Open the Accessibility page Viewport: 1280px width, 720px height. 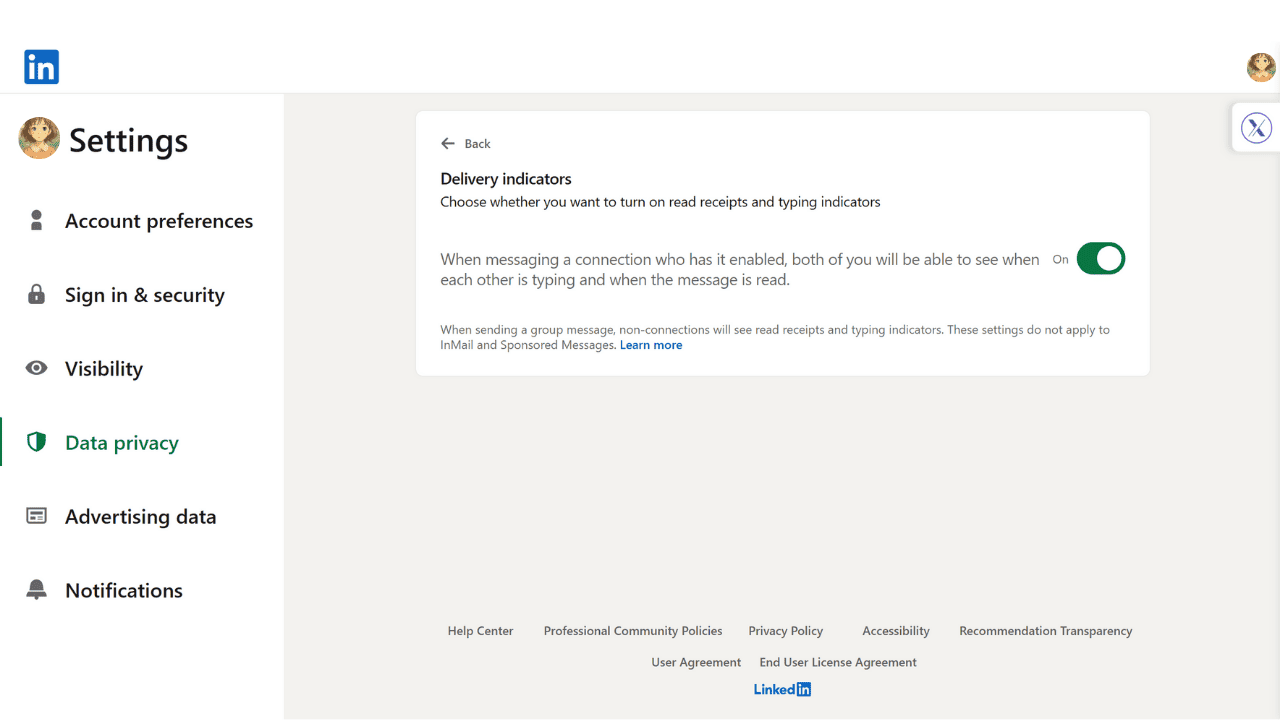pyautogui.click(x=895, y=630)
